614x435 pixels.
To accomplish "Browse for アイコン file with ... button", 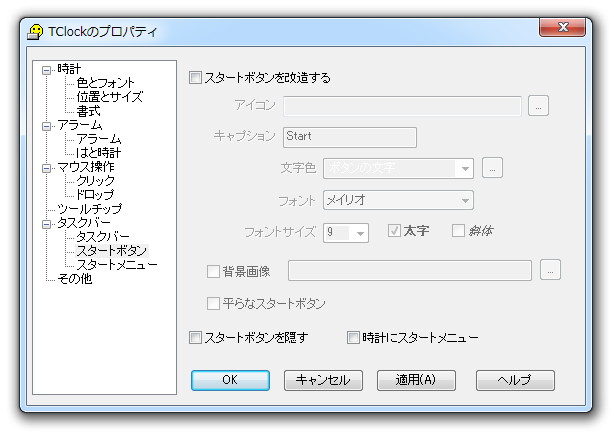I will pyautogui.click(x=538, y=106).
